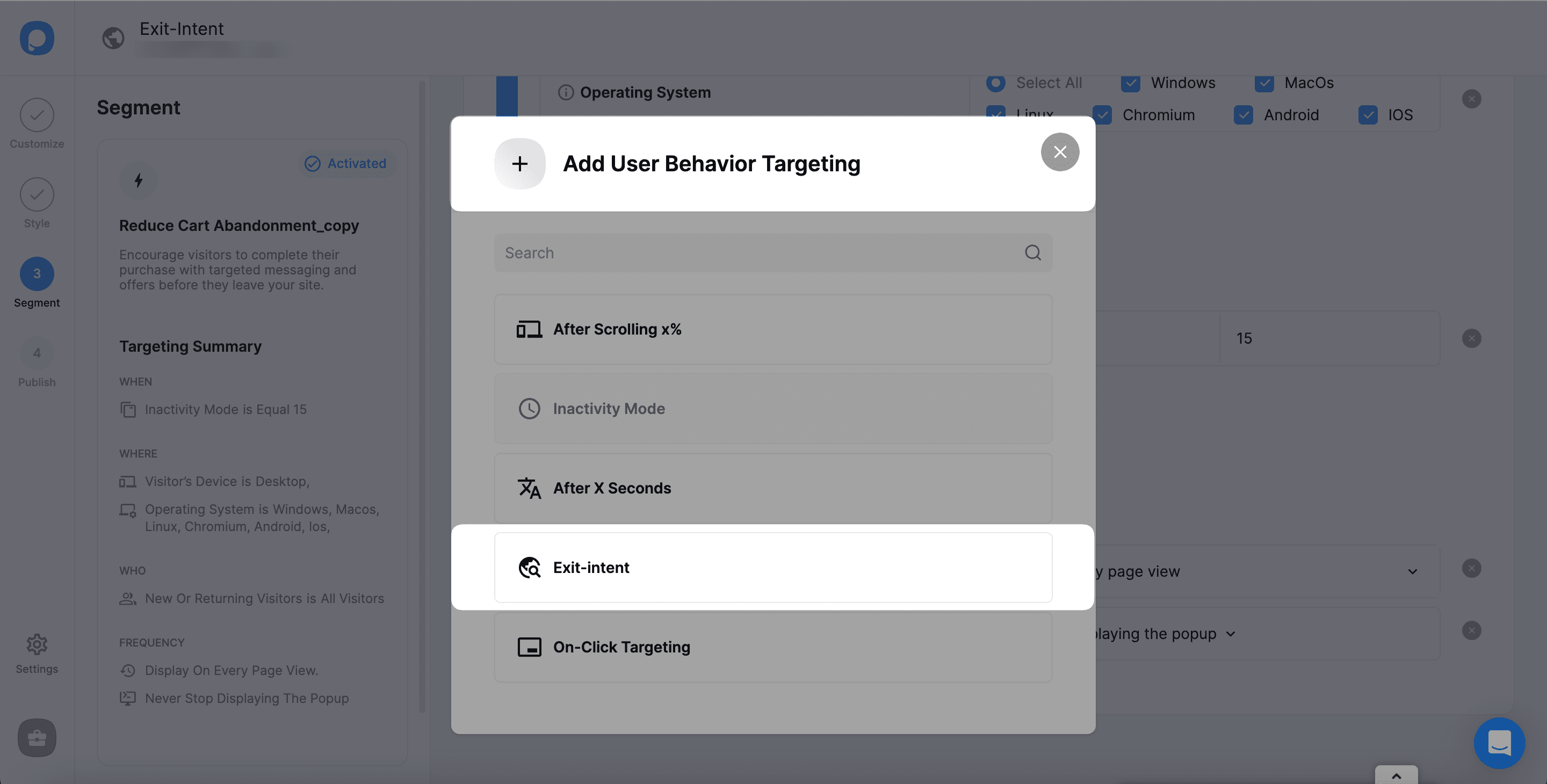Click the inactivity value field showing 15

[x=1329, y=338]
